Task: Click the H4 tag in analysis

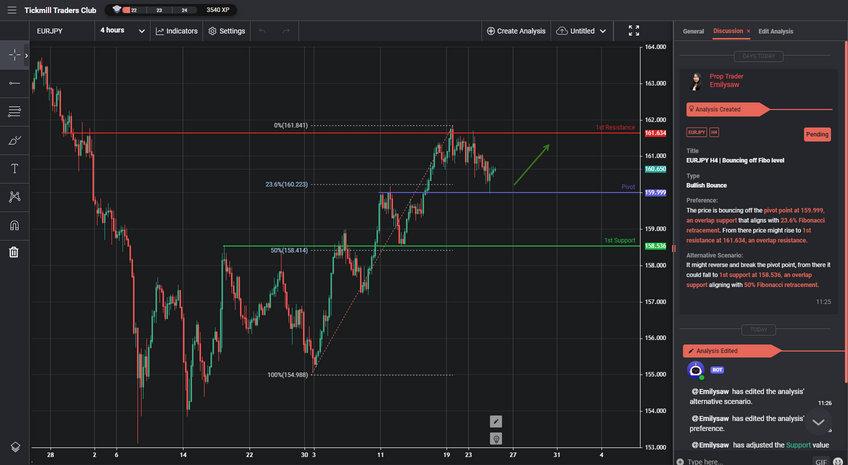Action: click(714, 132)
